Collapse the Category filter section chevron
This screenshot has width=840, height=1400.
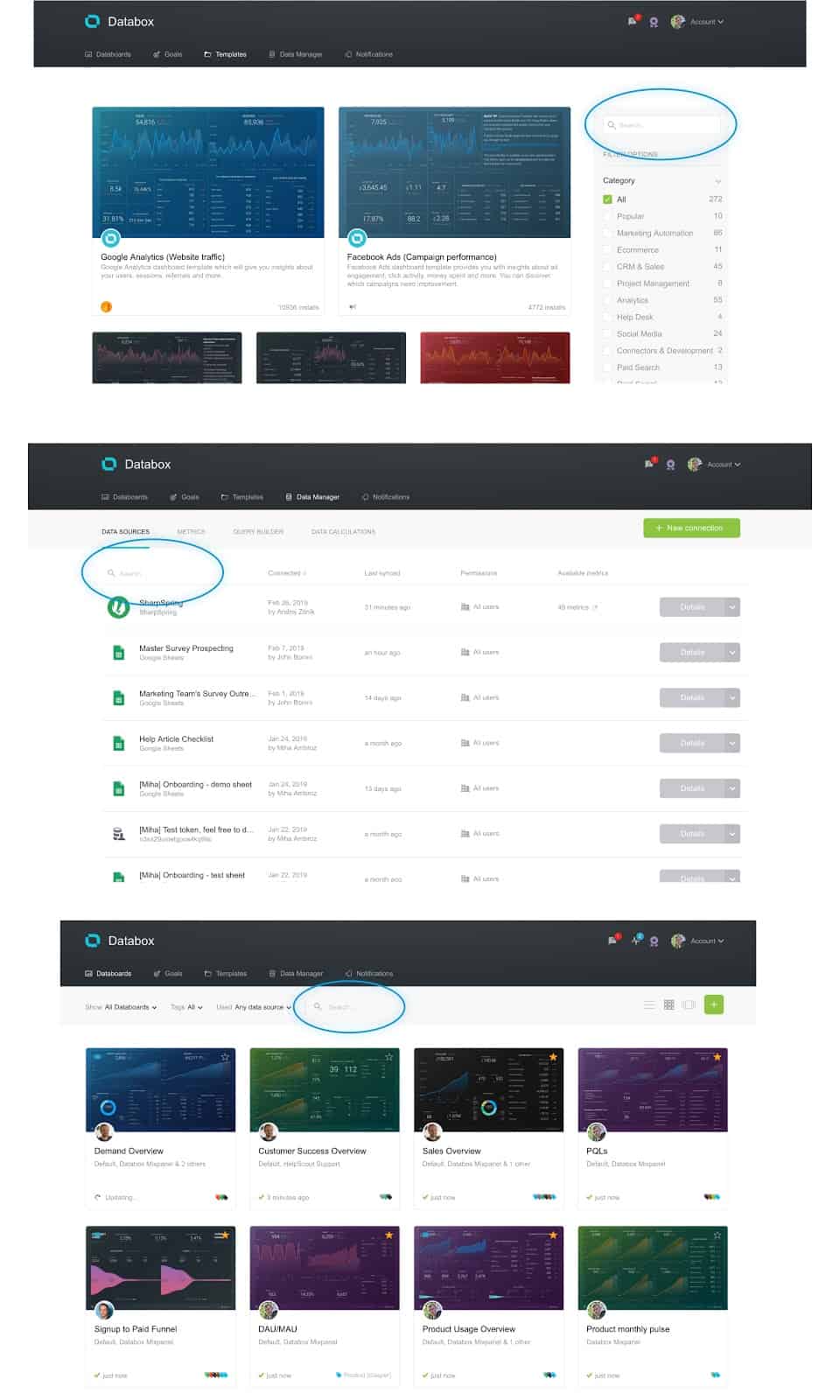(x=717, y=181)
